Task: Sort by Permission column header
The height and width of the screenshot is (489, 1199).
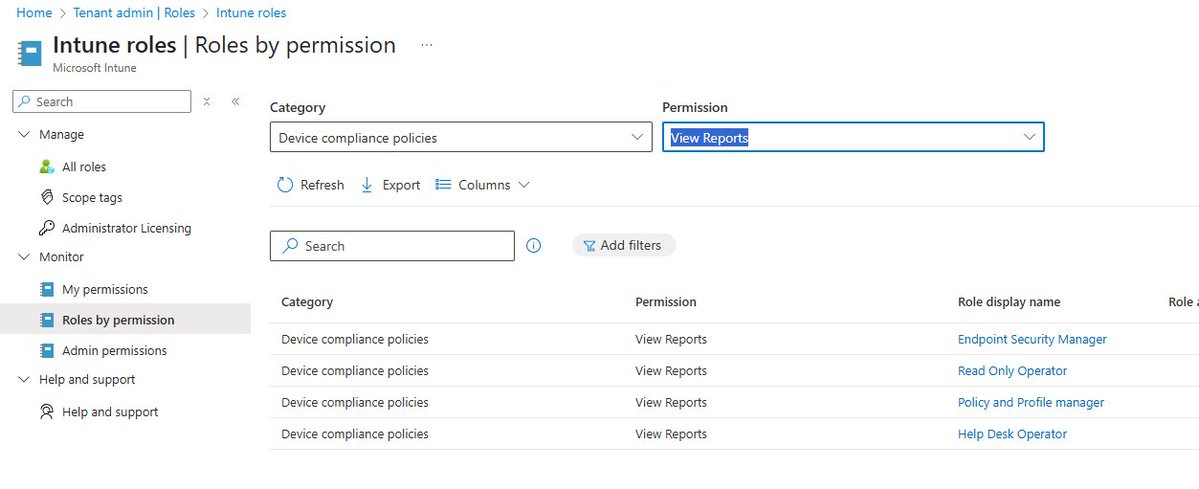Action: (665, 302)
